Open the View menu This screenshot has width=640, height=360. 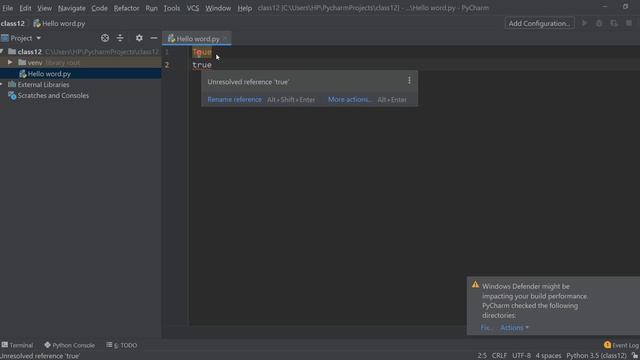tap(44, 8)
